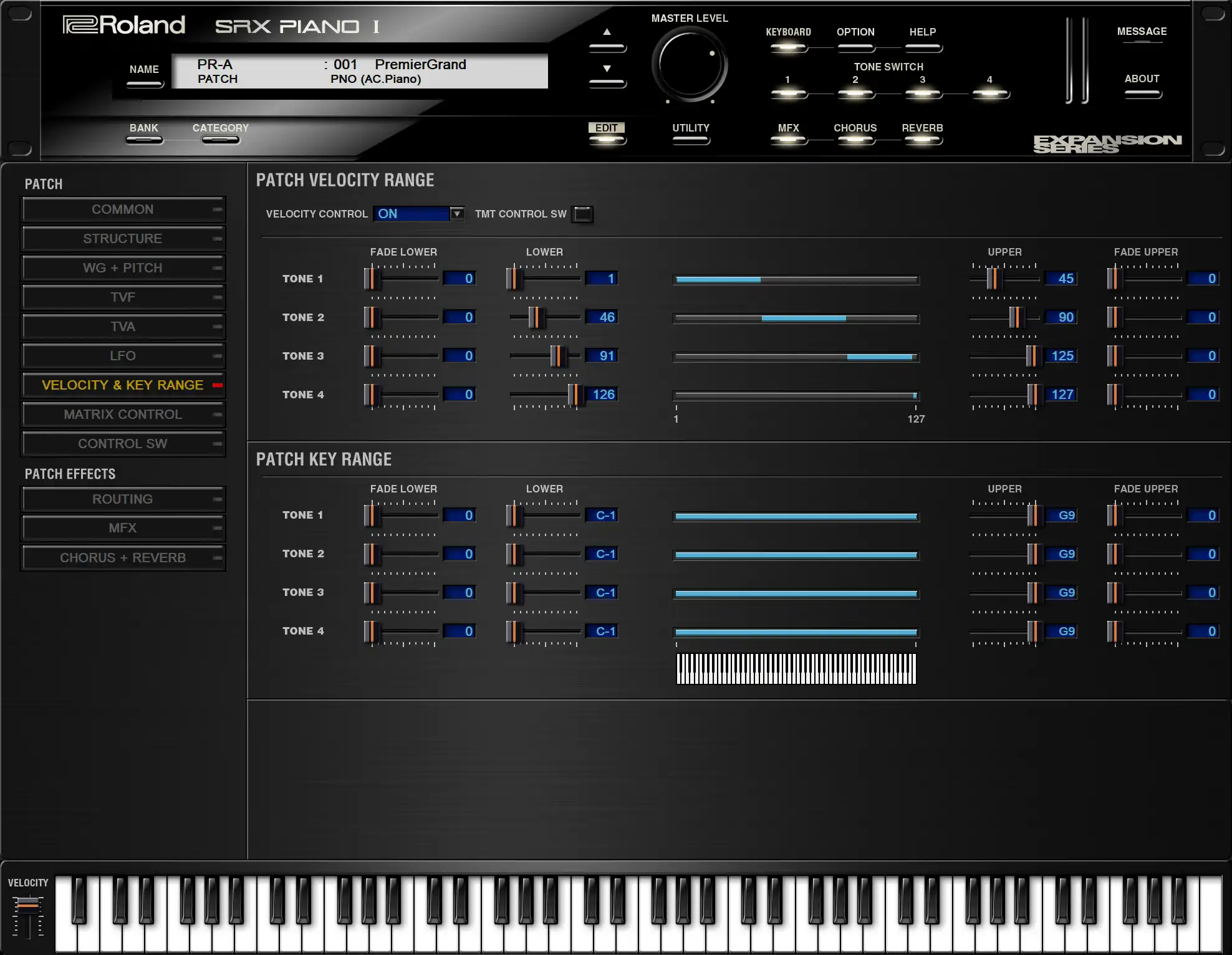
Task: Click the mini keyboard key range display
Action: (796, 669)
